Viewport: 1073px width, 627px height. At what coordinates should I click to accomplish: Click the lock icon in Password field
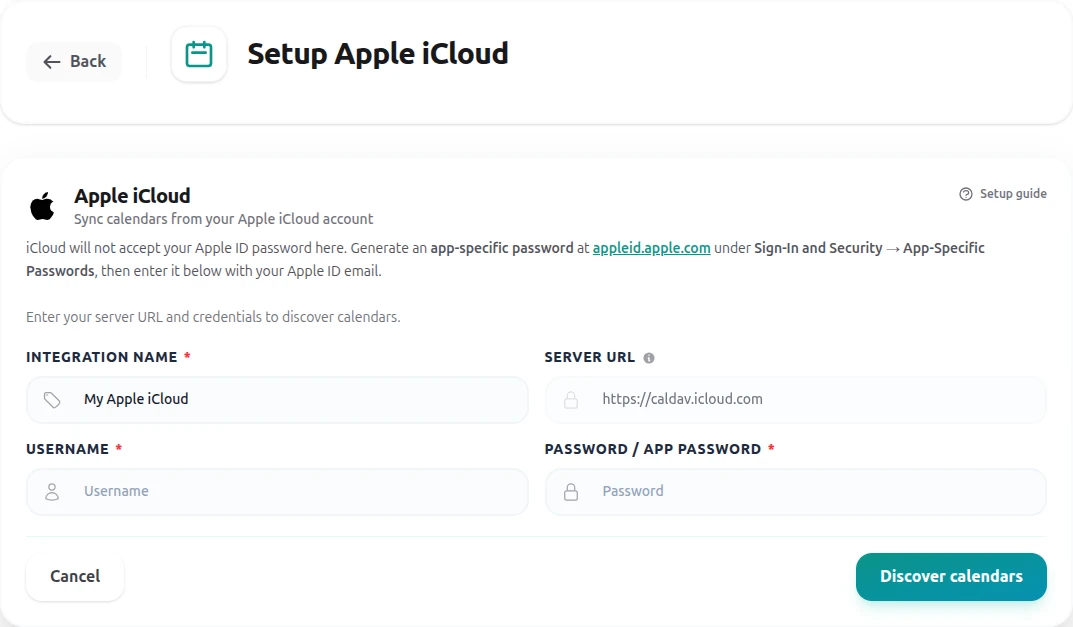(571, 491)
